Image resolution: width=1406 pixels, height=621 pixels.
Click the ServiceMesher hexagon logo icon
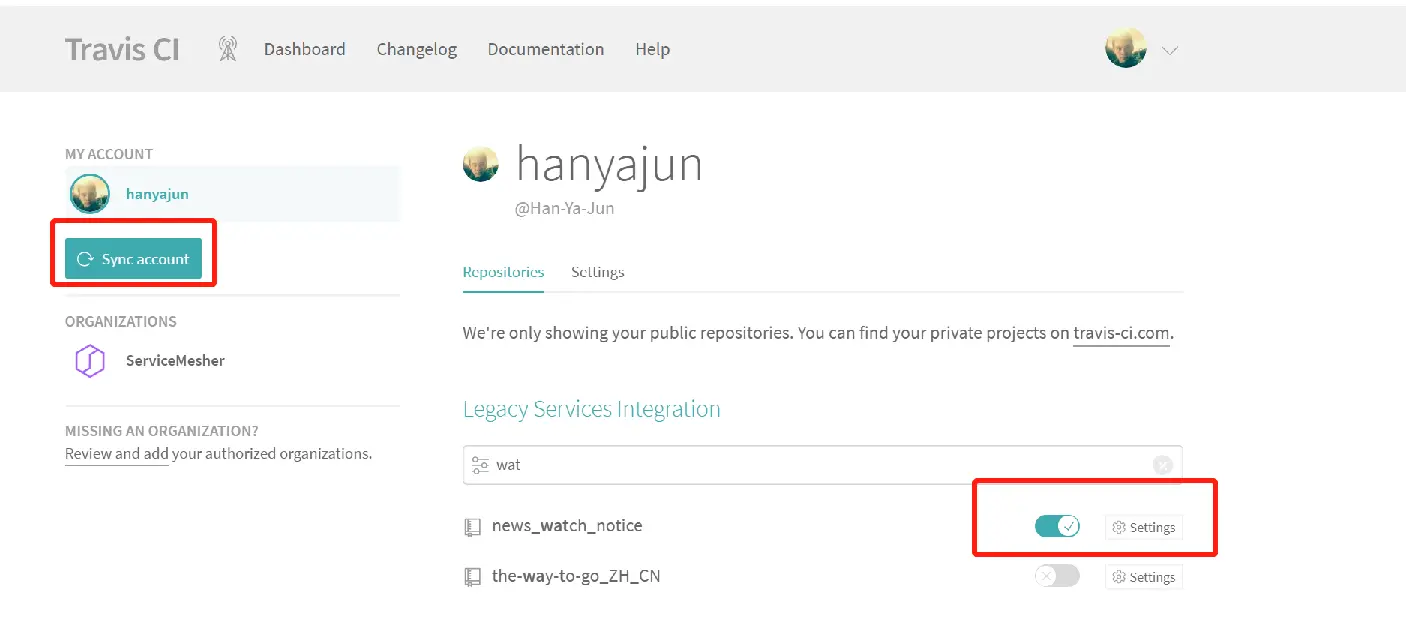[90, 361]
